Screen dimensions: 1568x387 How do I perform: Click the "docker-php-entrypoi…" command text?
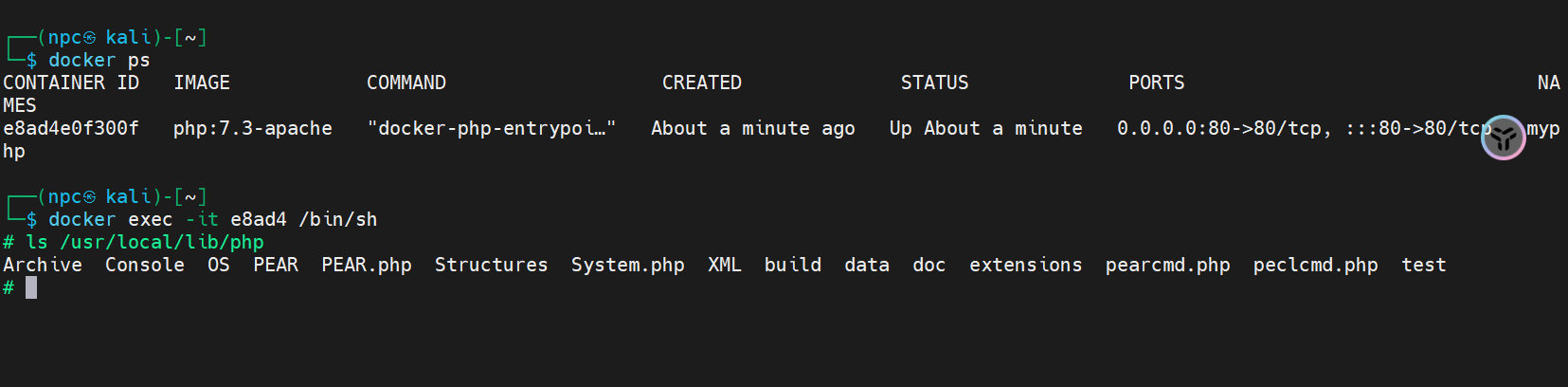[491, 128]
